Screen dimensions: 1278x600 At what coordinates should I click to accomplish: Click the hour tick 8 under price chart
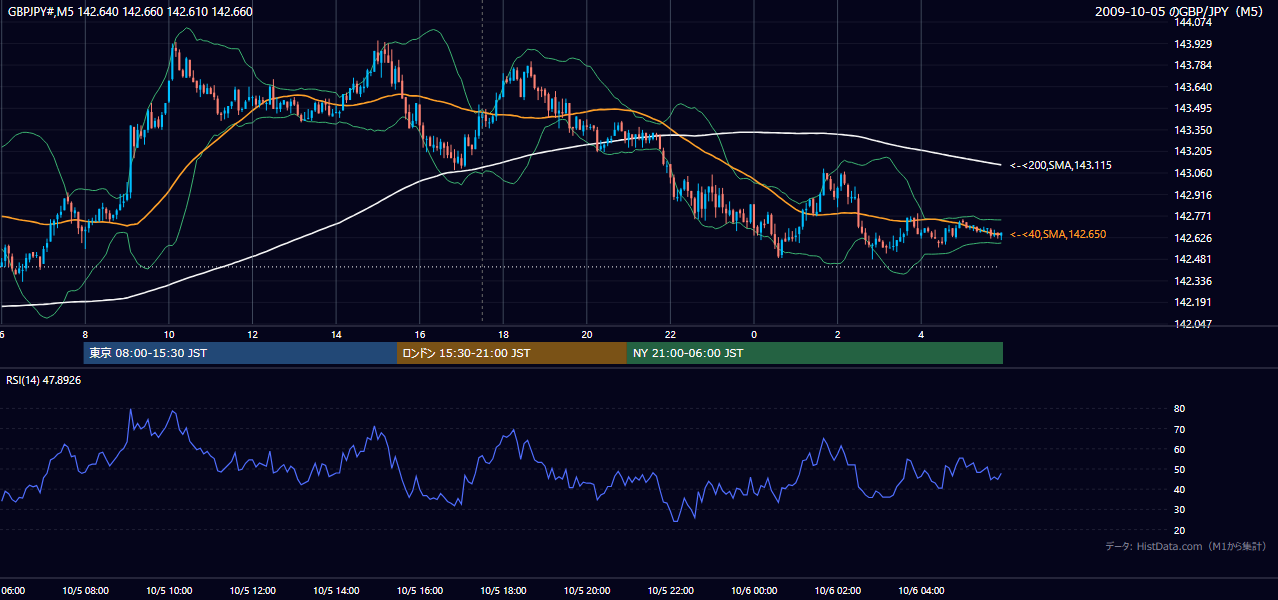[x=85, y=335]
